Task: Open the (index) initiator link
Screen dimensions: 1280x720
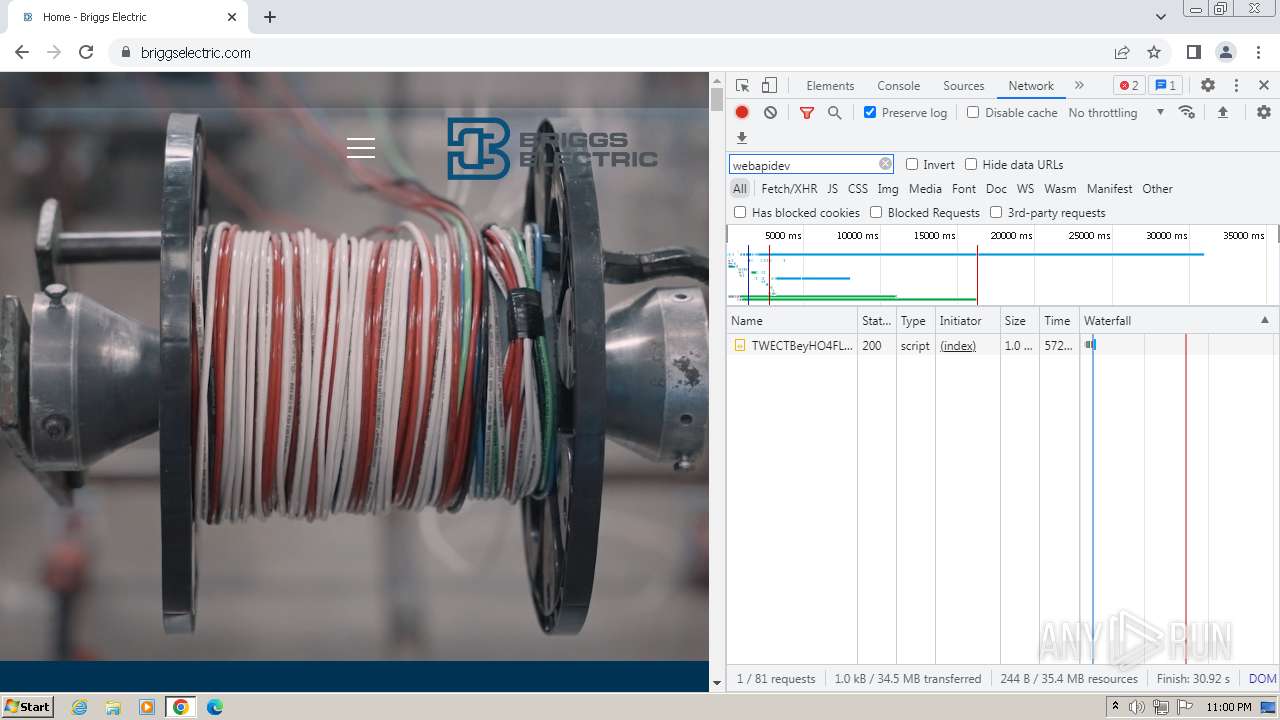Action: tap(958, 345)
